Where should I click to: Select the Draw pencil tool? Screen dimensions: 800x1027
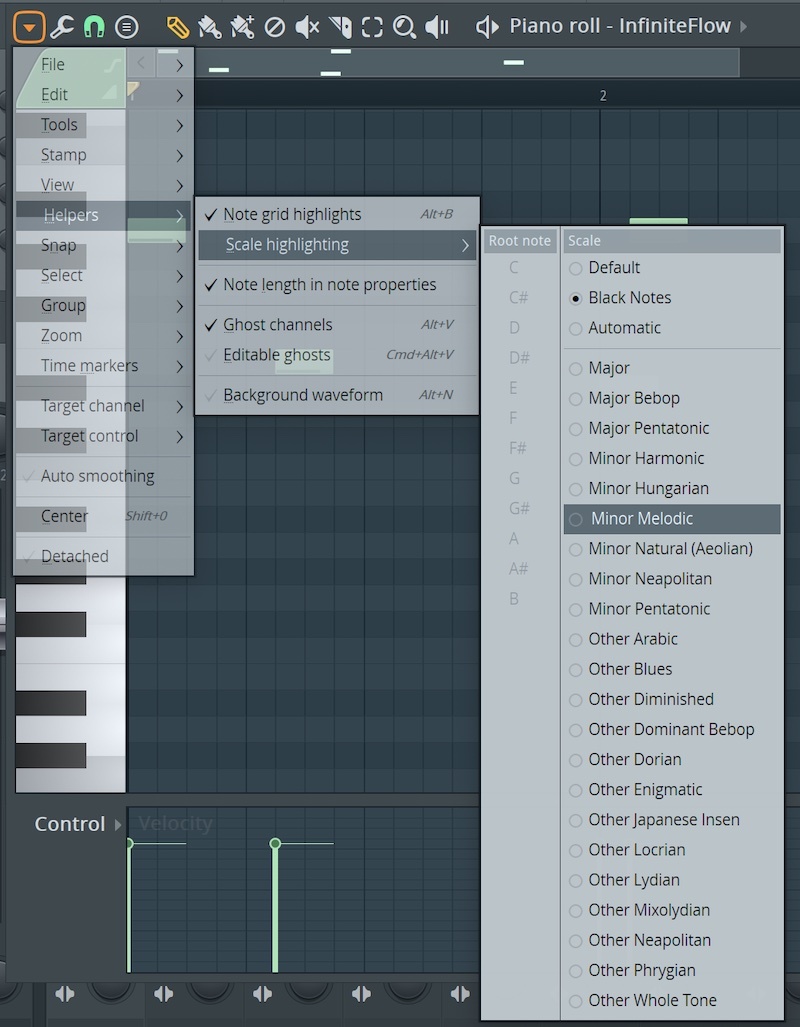click(x=177, y=27)
